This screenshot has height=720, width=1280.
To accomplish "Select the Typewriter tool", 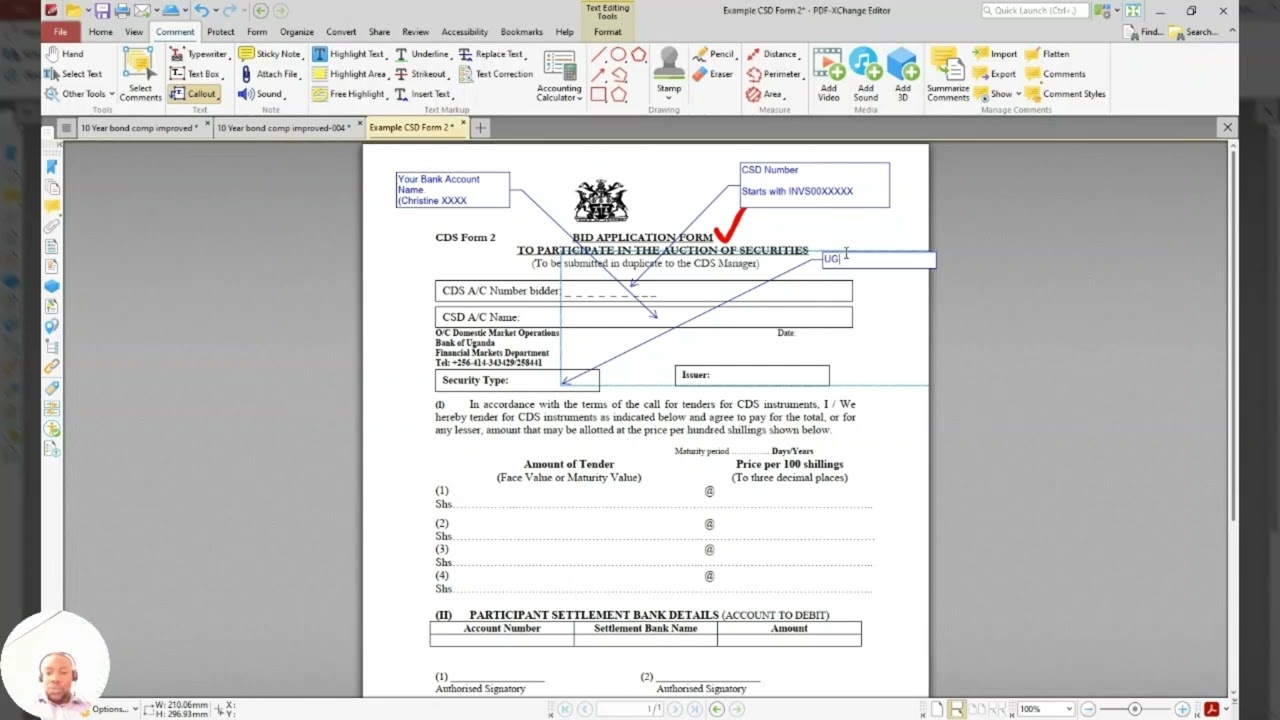I will pos(199,54).
